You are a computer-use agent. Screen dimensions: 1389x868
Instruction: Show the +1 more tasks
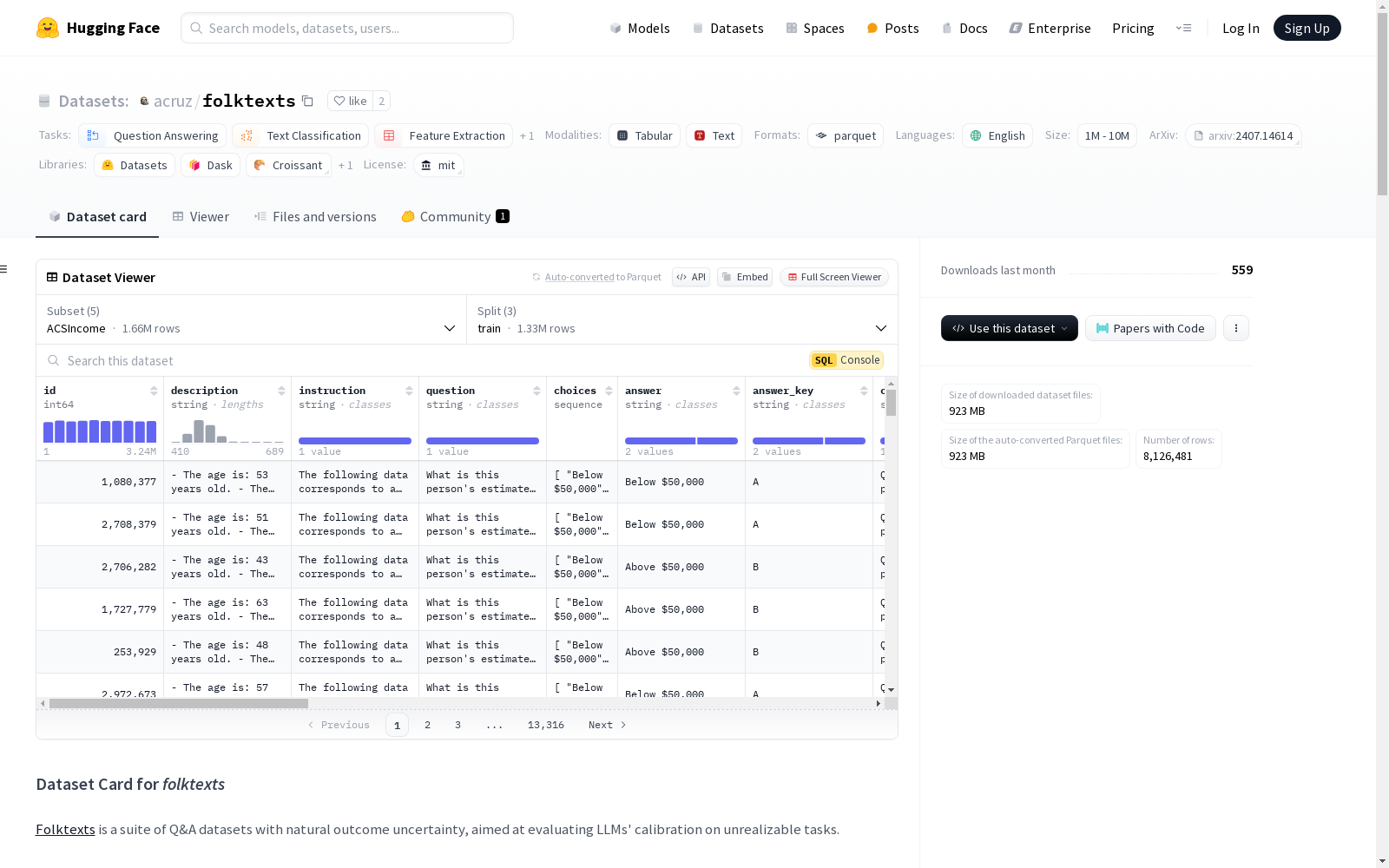(527, 135)
